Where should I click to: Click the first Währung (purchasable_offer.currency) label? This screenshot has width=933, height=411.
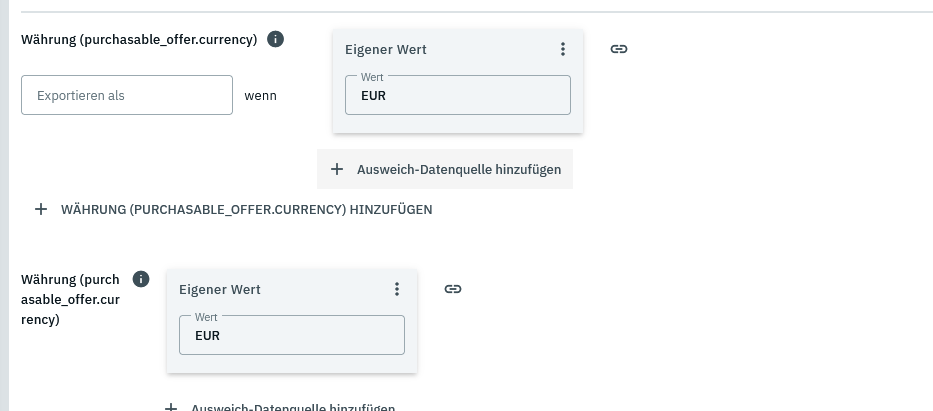(139, 40)
